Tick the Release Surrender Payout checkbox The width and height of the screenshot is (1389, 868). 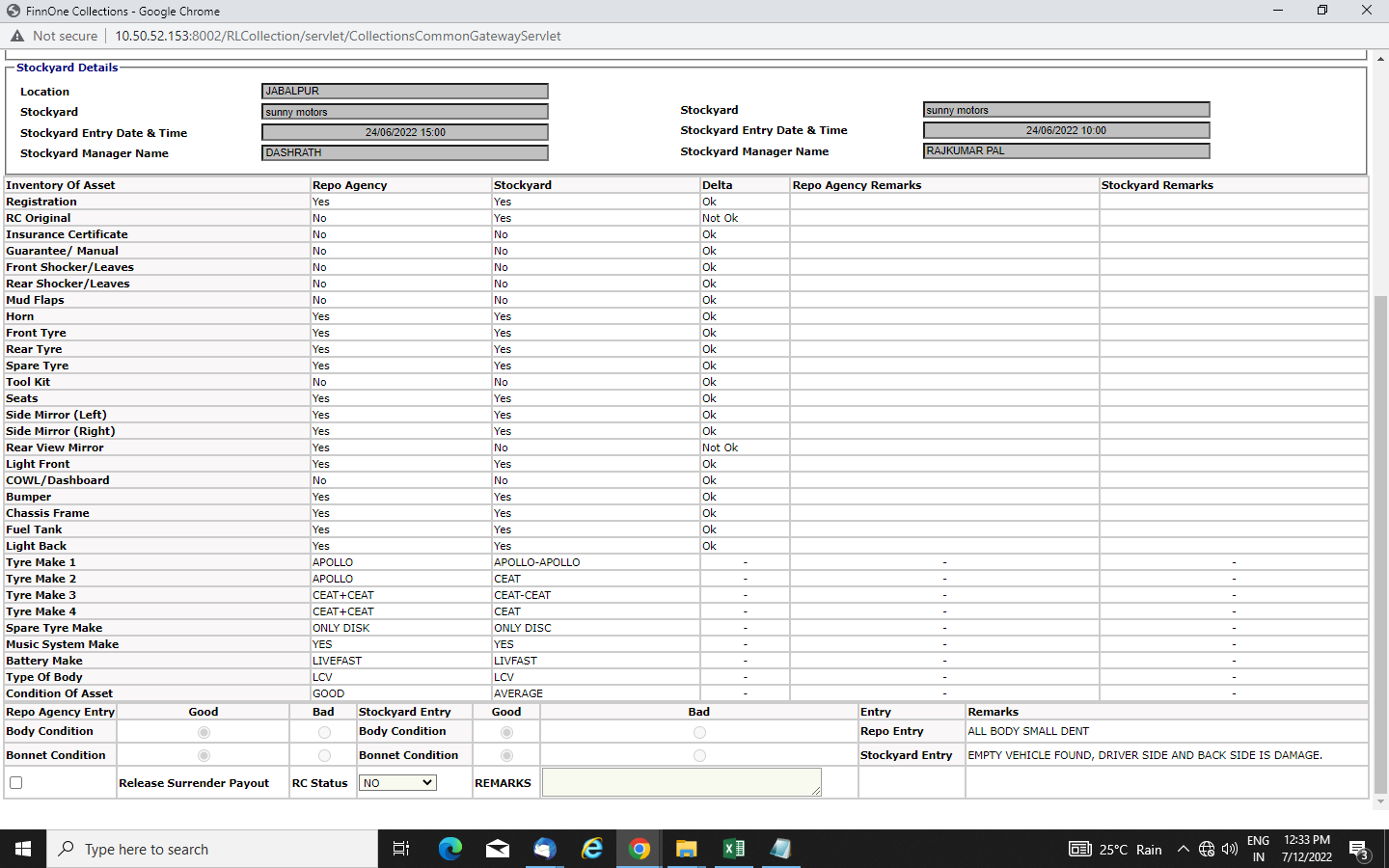tap(15, 783)
